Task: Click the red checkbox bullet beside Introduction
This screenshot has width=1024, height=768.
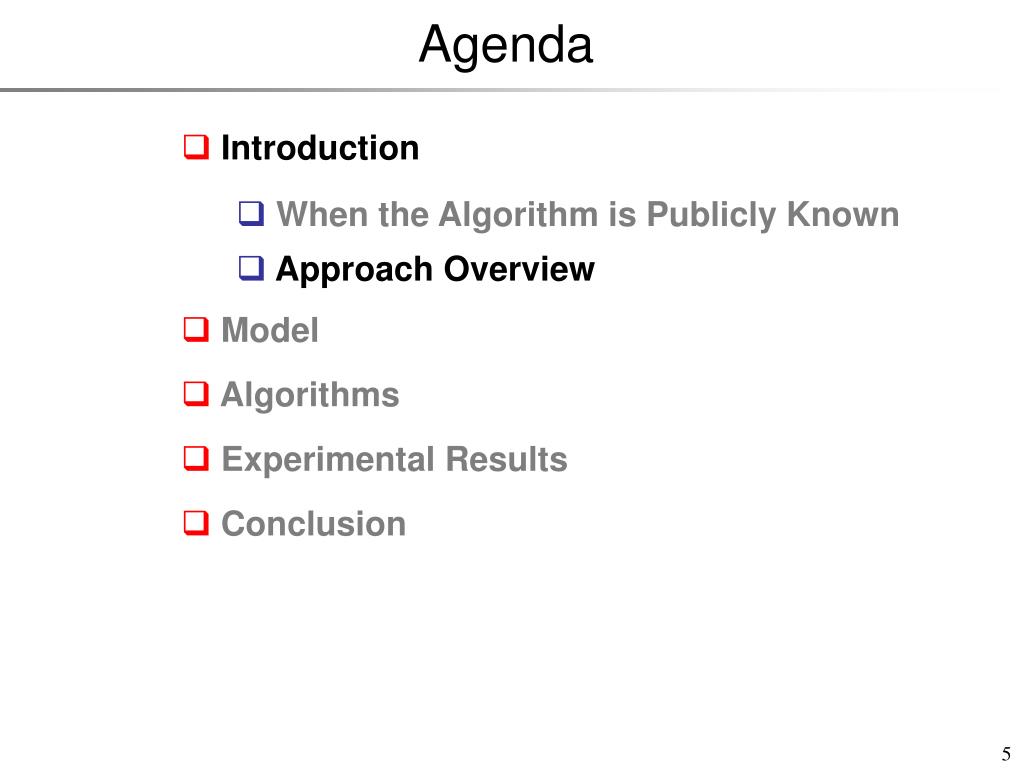Action: pyautogui.click(x=197, y=147)
